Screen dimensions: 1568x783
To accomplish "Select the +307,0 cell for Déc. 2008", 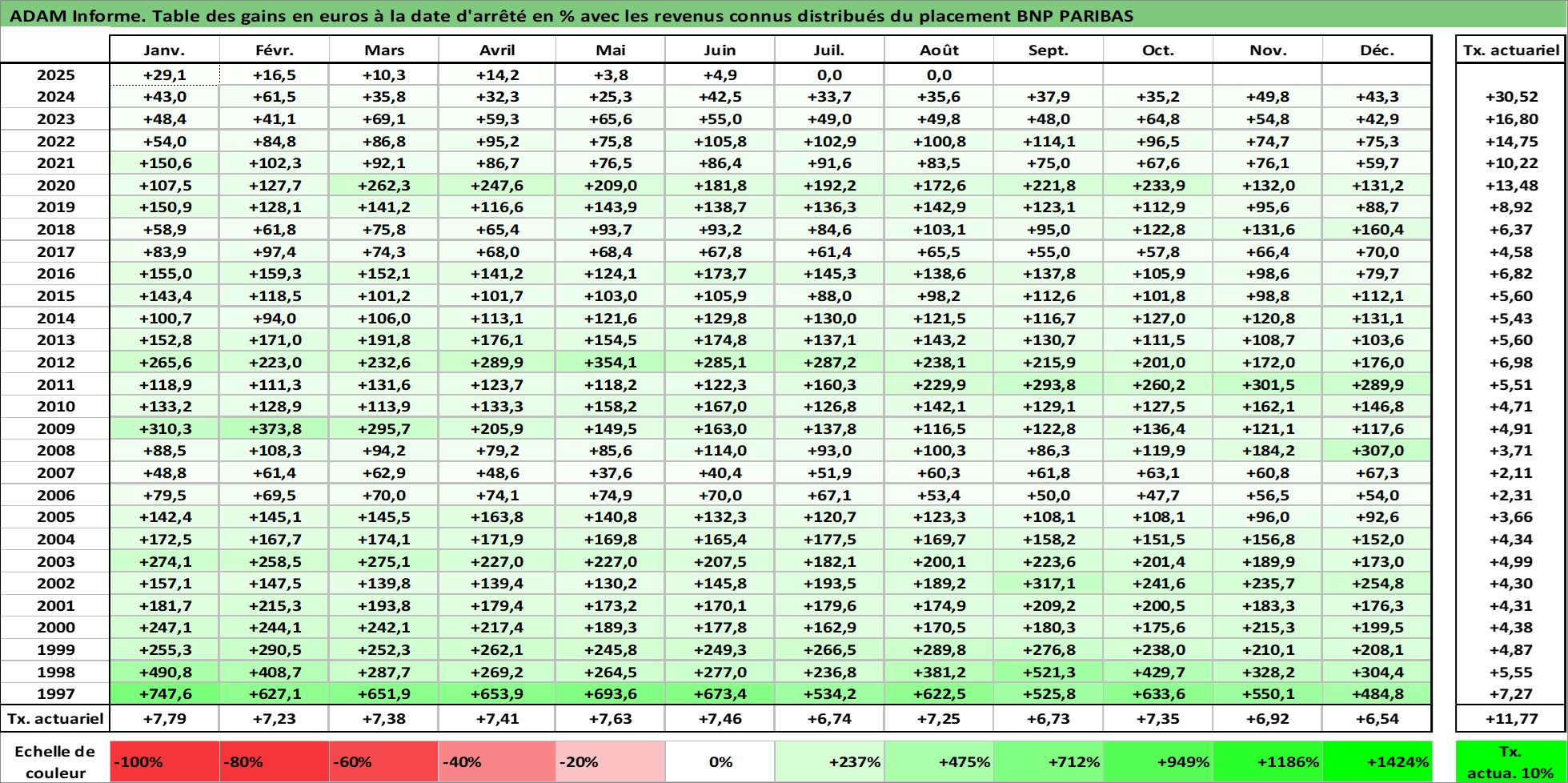I will point(1378,451).
